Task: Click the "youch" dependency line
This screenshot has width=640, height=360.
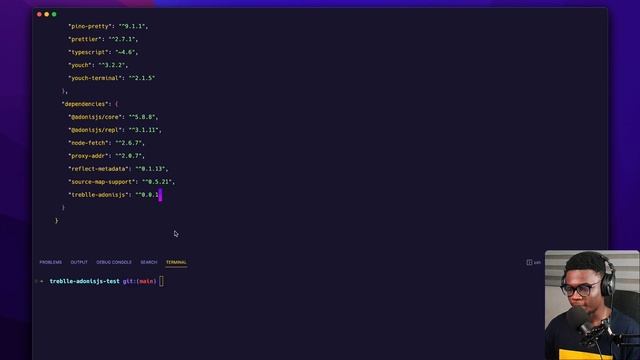Action: 98,65
